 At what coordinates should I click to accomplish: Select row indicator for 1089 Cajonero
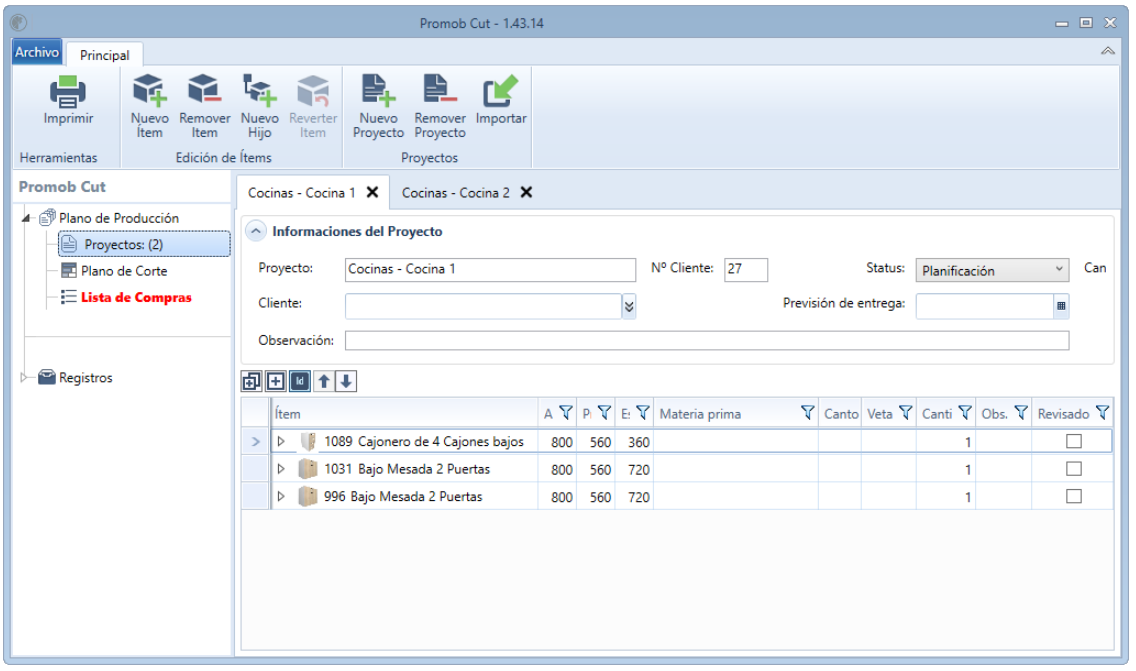256,441
